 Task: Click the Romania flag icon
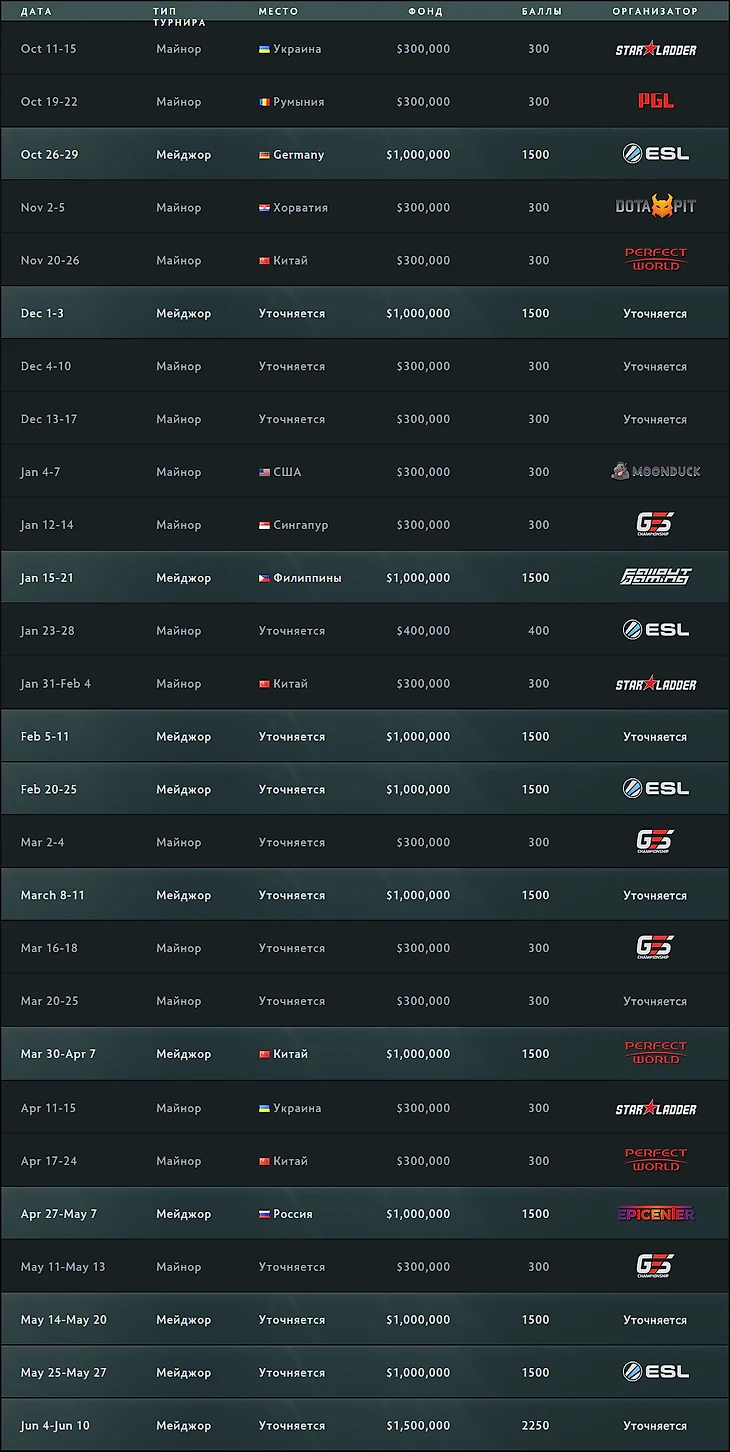264,102
